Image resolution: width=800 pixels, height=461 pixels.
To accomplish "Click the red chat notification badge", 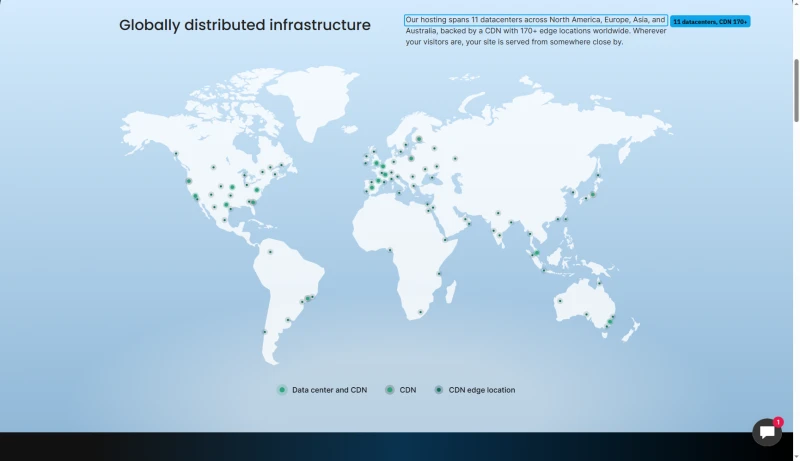I will 778,422.
